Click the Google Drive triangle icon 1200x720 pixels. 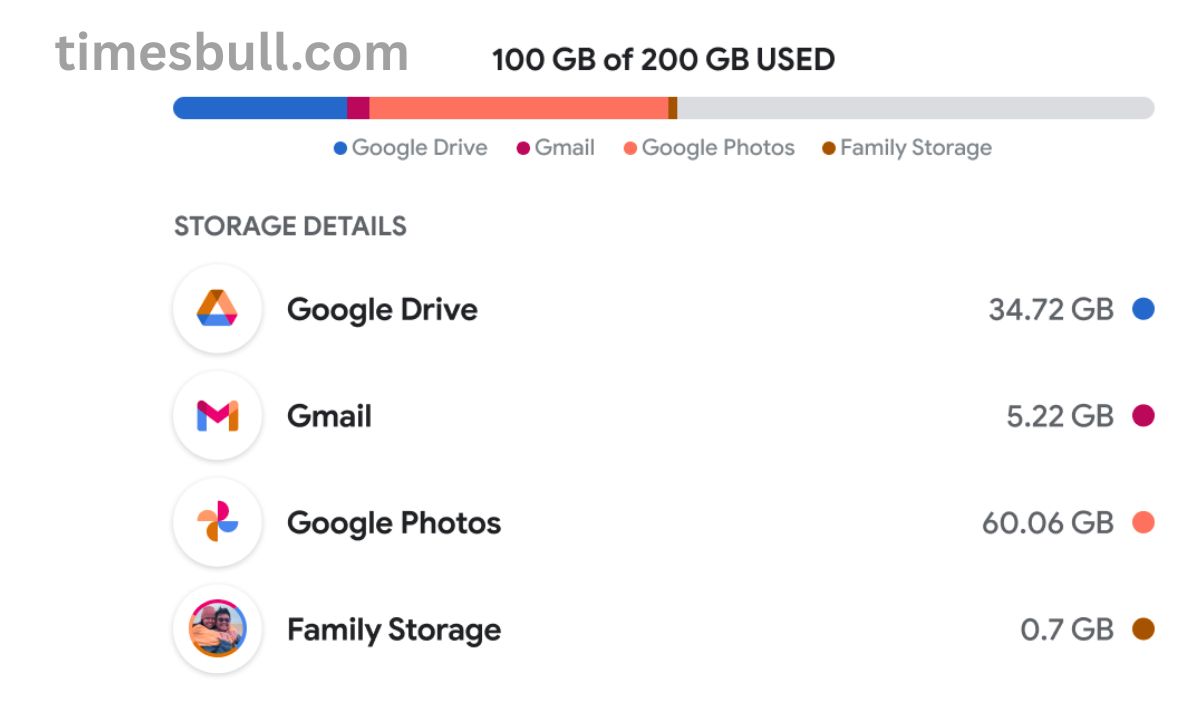pyautogui.click(x=217, y=309)
